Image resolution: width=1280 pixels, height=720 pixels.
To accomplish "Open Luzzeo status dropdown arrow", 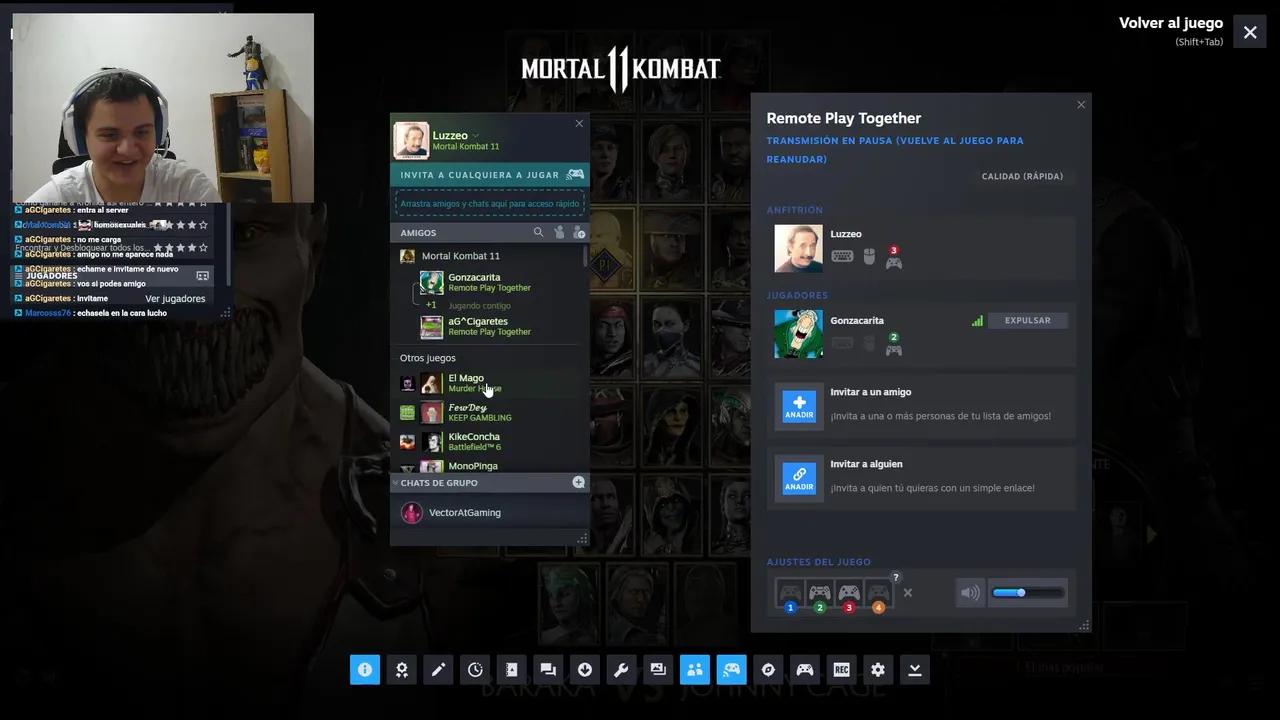I will point(476,135).
